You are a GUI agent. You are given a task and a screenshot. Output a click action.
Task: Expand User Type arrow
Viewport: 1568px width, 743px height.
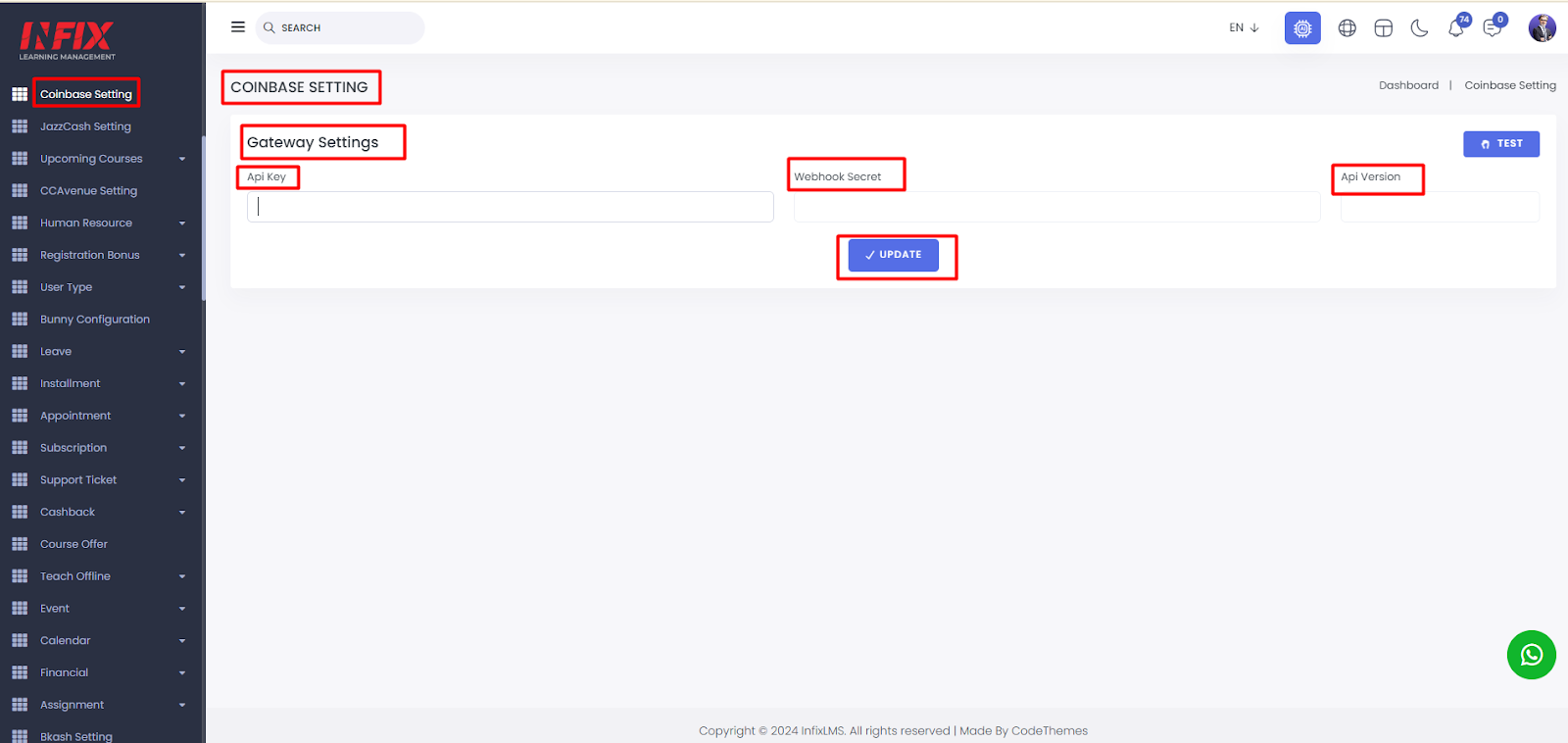tap(182, 287)
